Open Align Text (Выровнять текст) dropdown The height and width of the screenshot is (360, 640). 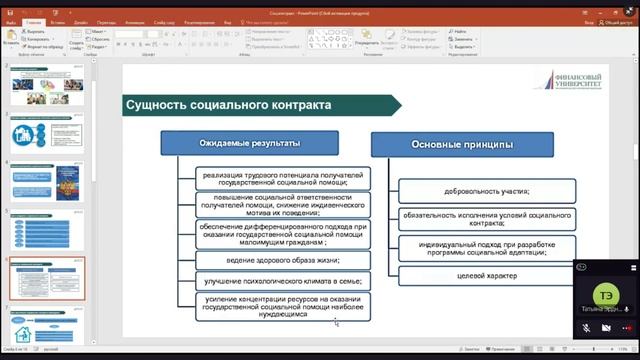[265, 39]
